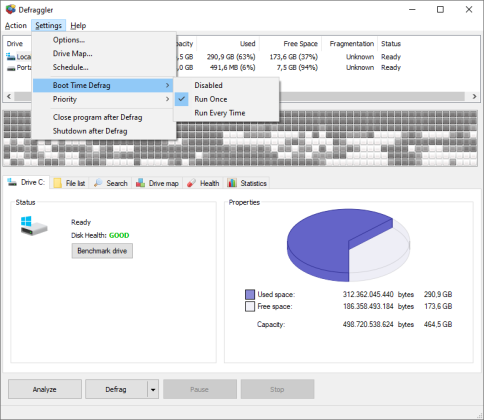Open the Help menu
Viewport: 484px width, 420px height.
pos(78,26)
